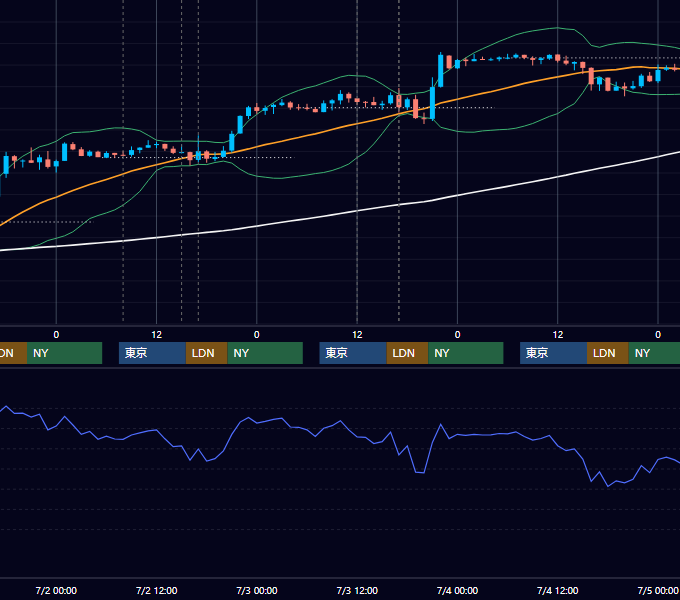Click the 7/2 12:00 time axis label

click(x=157, y=590)
